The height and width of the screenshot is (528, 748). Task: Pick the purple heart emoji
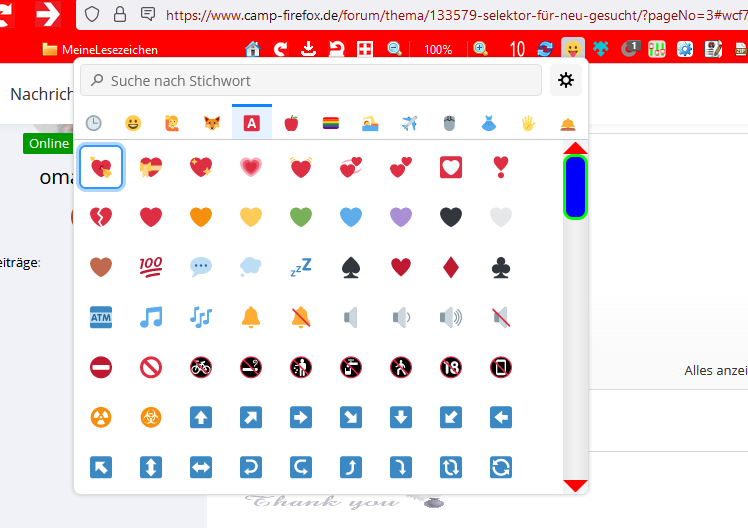coord(401,217)
